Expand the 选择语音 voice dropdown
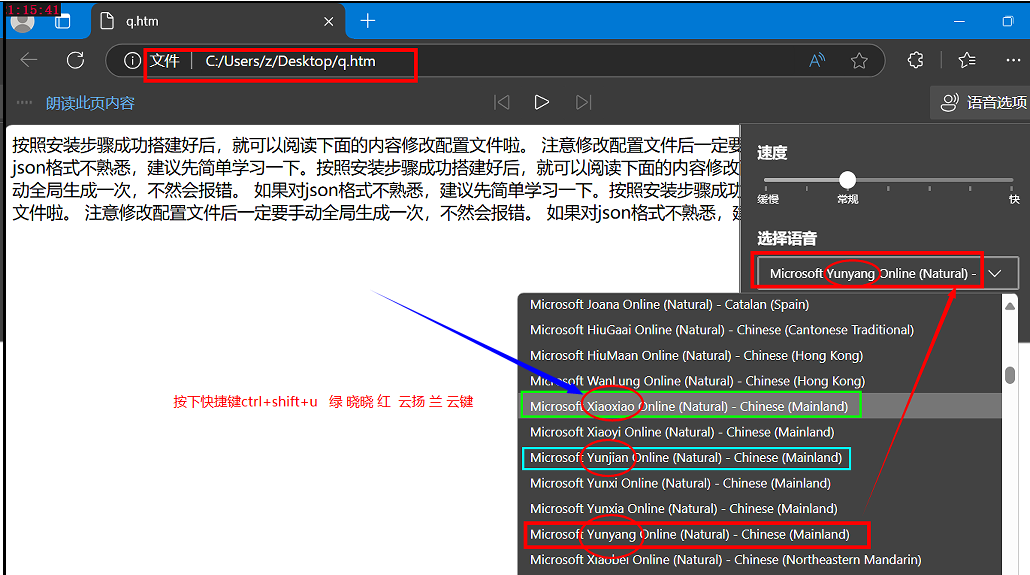Viewport: 1030px width, 575px height. point(887,273)
